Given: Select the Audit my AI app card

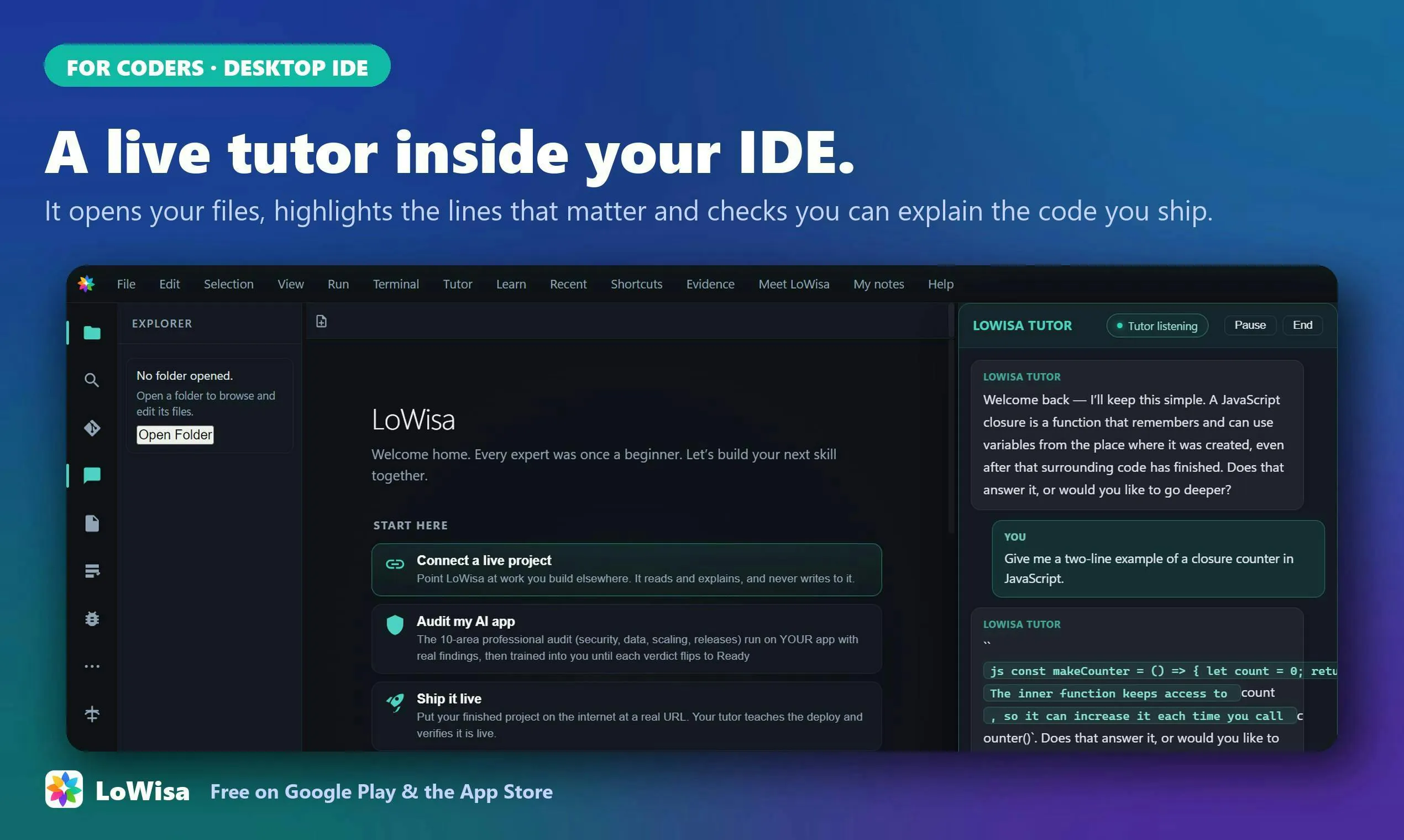Looking at the screenshot, I should pyautogui.click(x=626, y=638).
